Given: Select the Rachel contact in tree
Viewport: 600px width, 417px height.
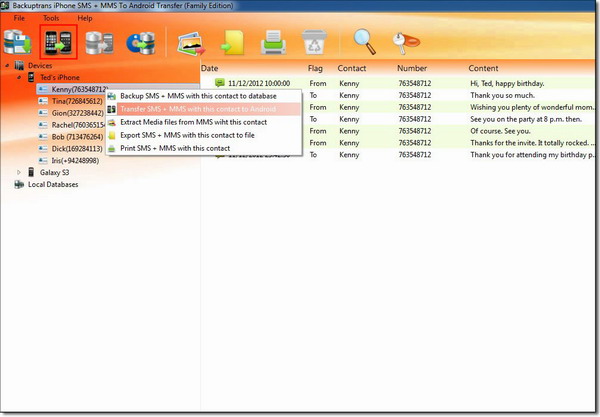Looking at the screenshot, I should tap(78, 125).
